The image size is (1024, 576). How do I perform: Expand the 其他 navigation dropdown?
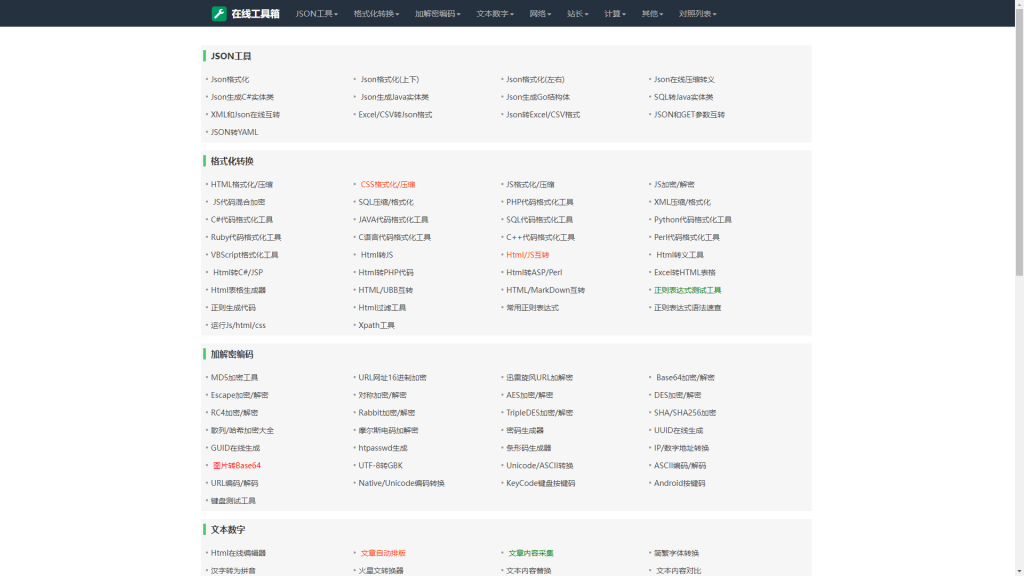[652, 14]
